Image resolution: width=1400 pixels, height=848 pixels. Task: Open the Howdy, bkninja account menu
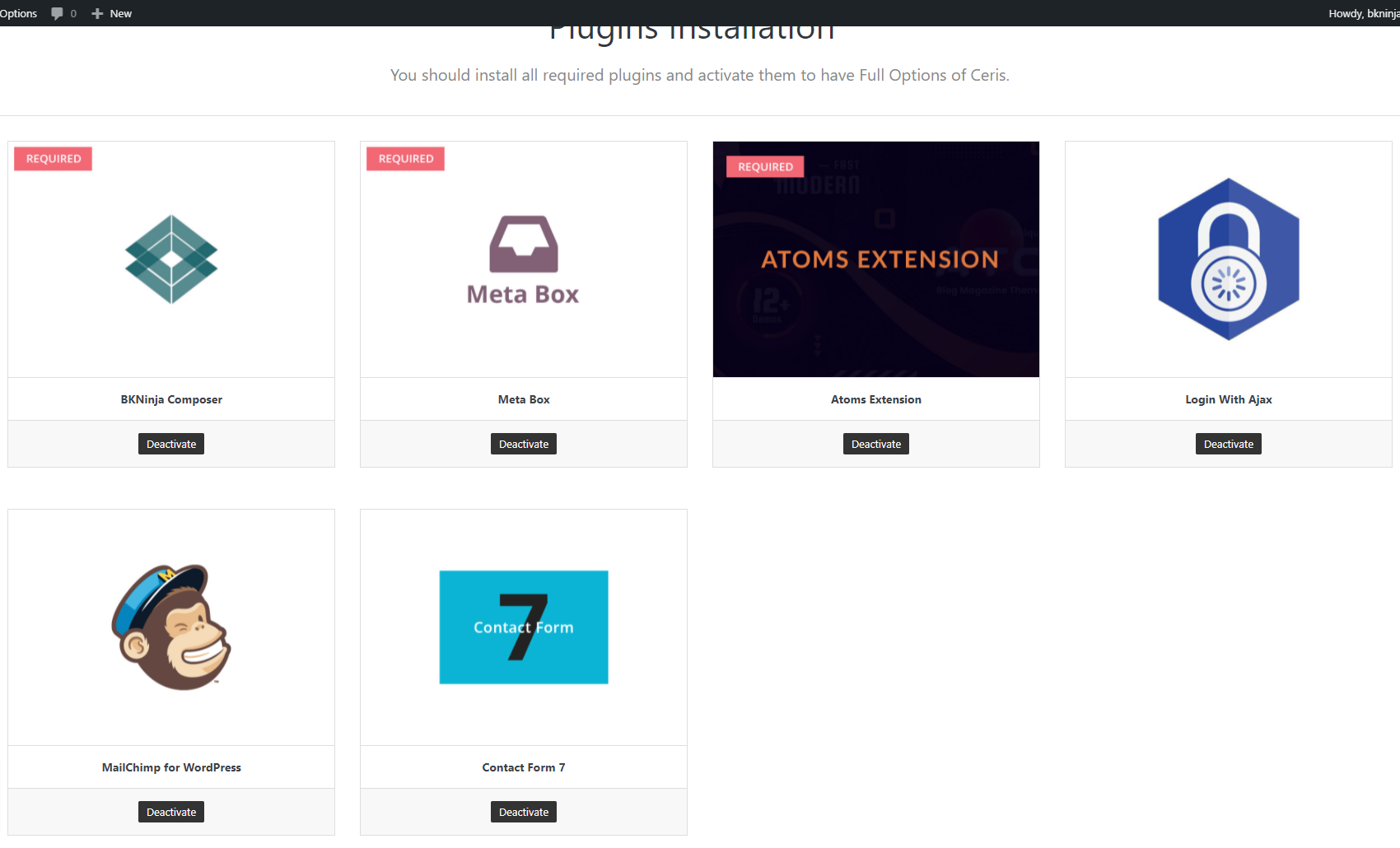click(1364, 13)
